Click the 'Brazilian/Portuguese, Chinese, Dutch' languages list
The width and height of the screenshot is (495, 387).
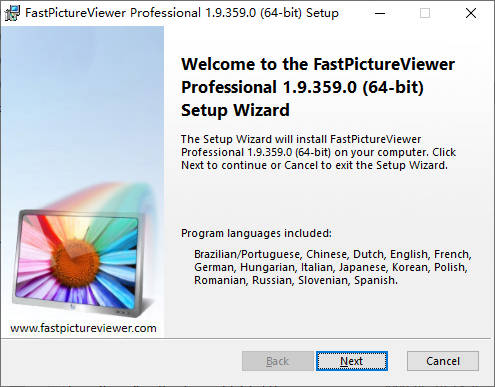[x=333, y=267]
